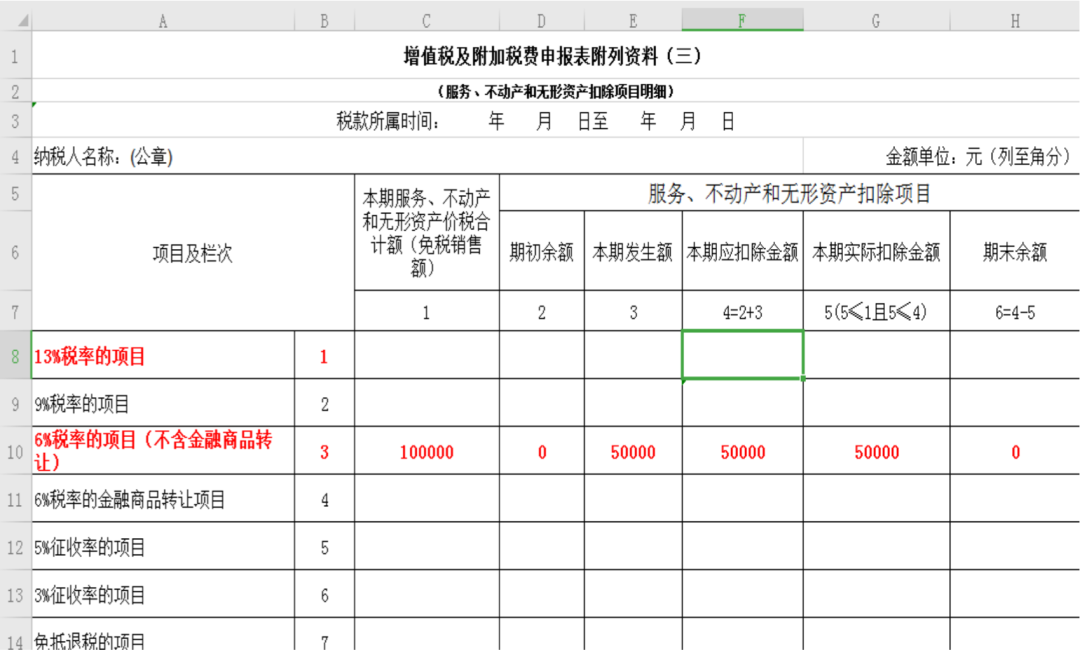Image resolution: width=1080 pixels, height=660 pixels.
Task: Select row 1 header
Action: pyautogui.click(x=15, y=55)
